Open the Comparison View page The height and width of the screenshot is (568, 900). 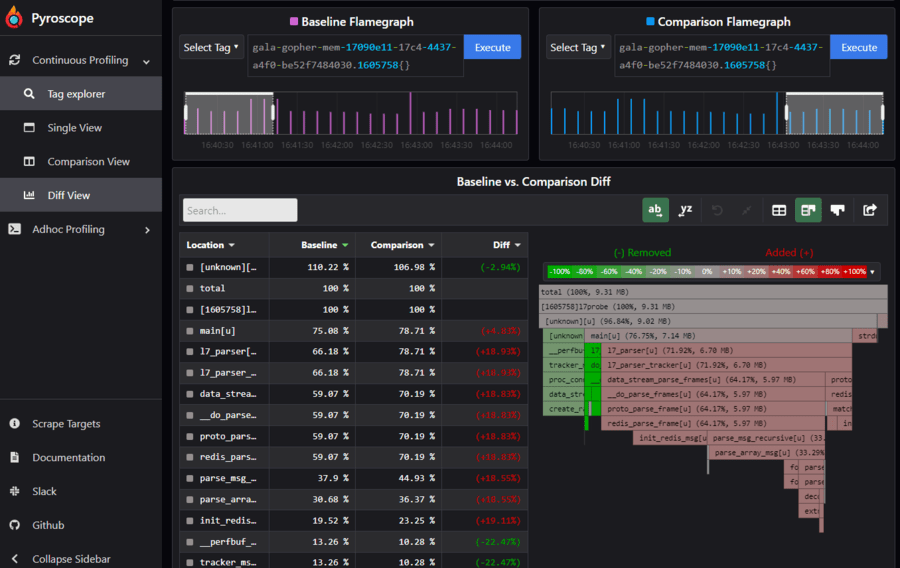tap(88, 161)
